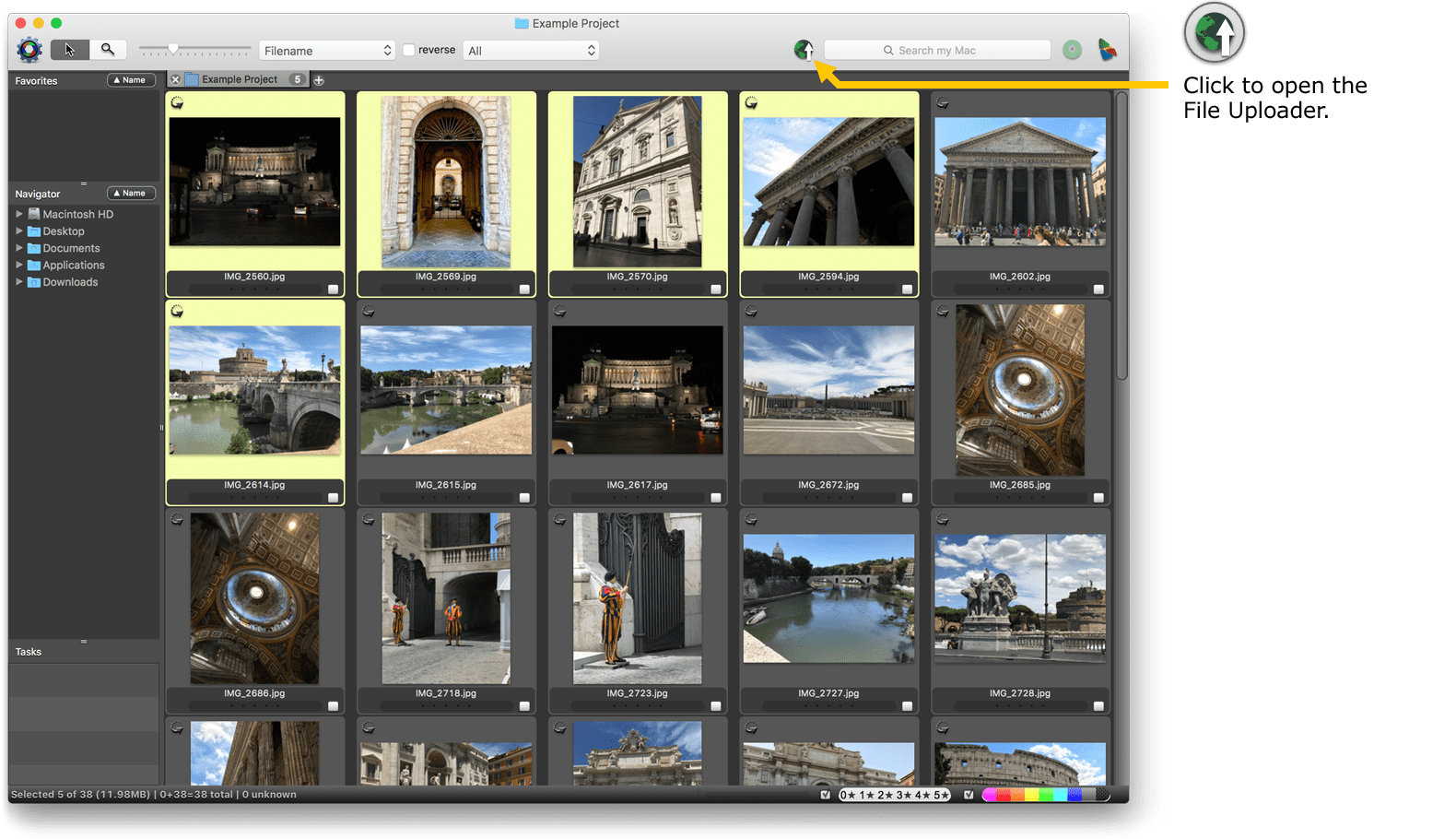Click the Macintosh HD drive icon
The height and width of the screenshot is (839, 1456).
[x=34, y=214]
